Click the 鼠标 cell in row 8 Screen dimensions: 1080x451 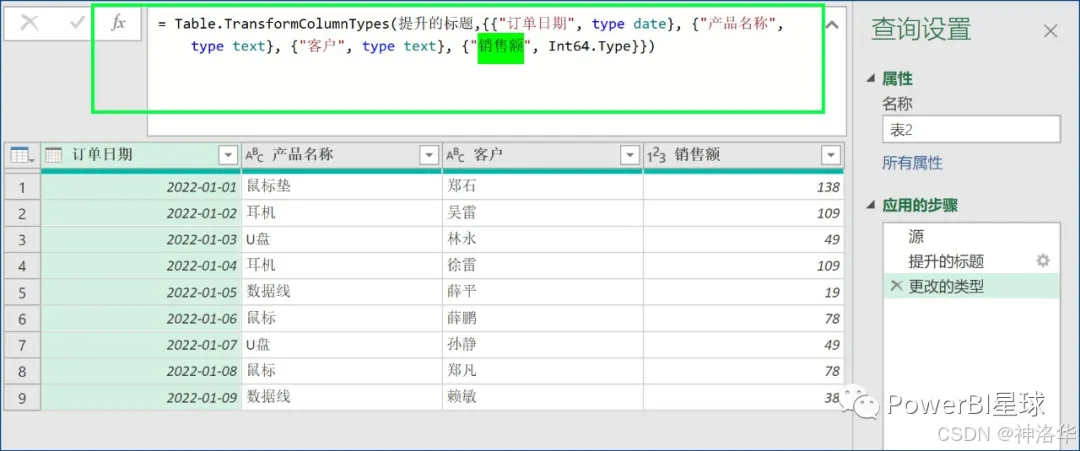(x=342, y=370)
